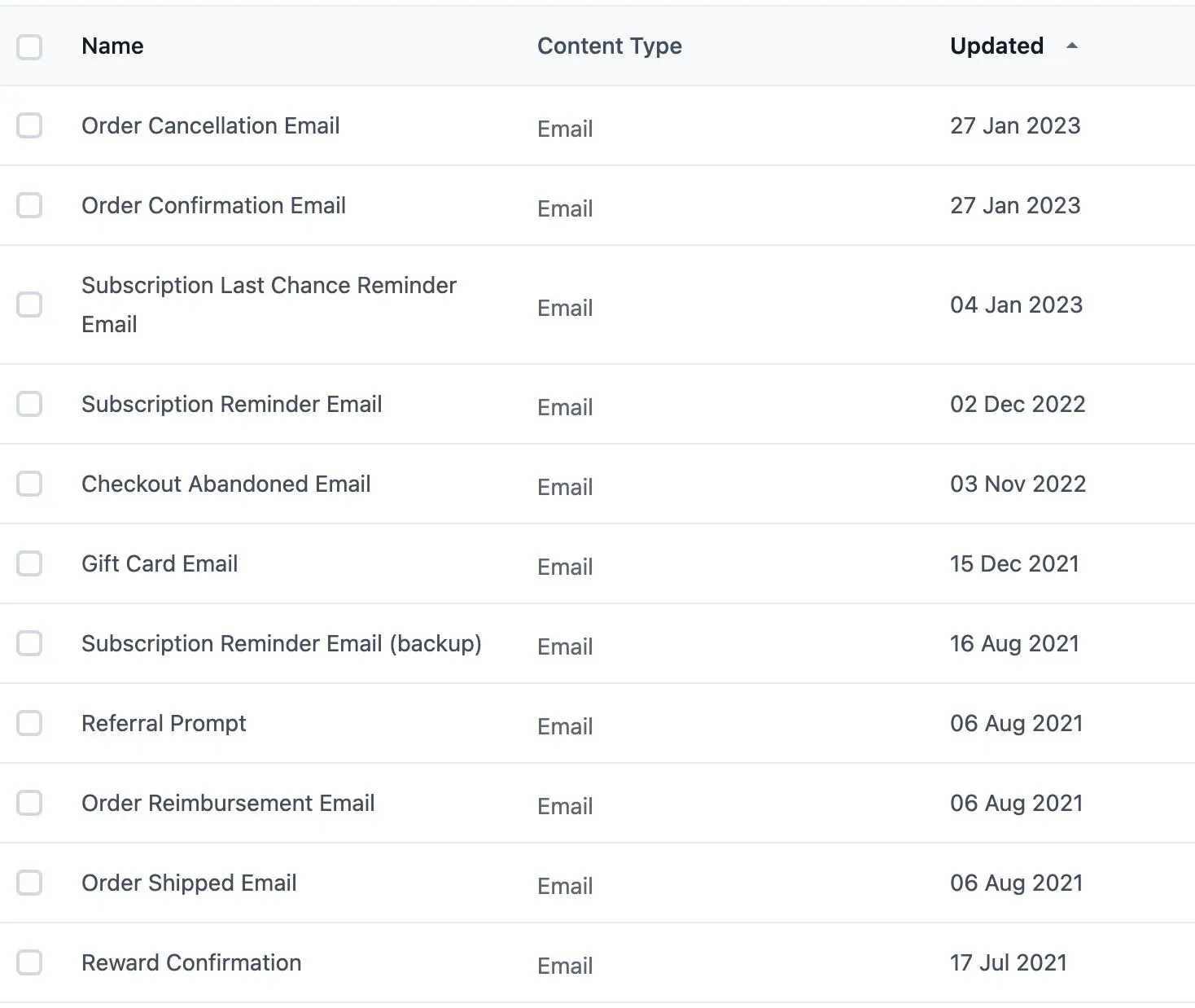Open the Checkout Abandoned Email entry
The height and width of the screenshot is (1008, 1195).
point(226,484)
